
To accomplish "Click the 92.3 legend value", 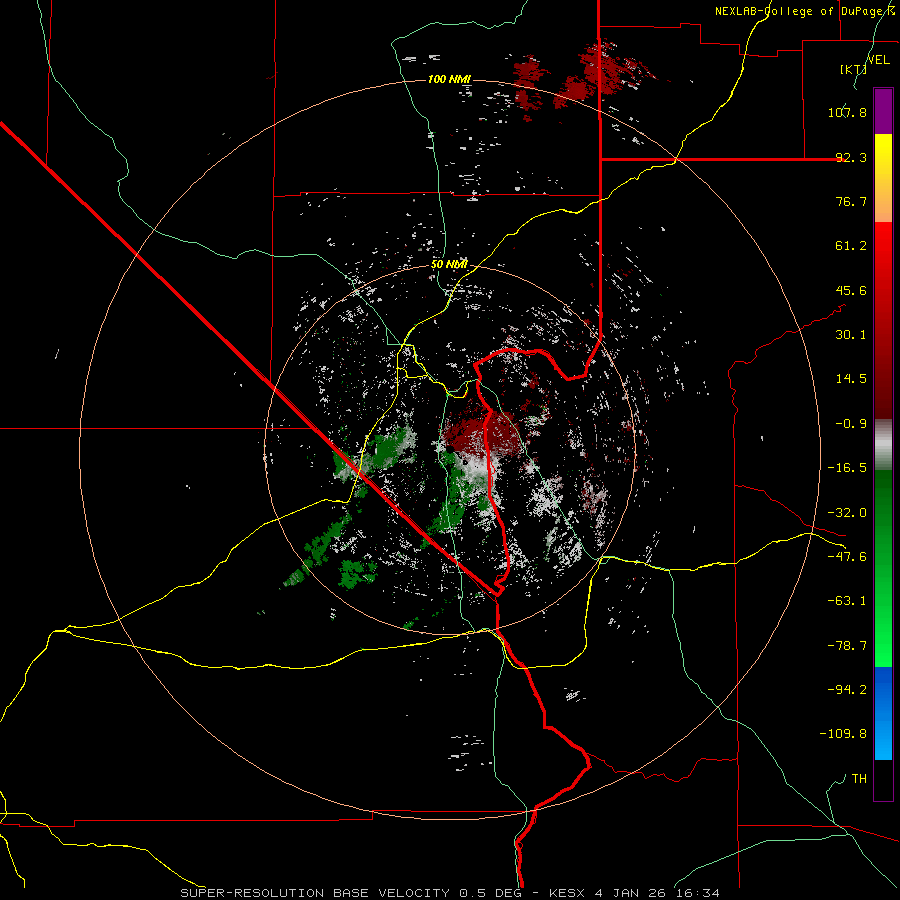I will point(851,157).
